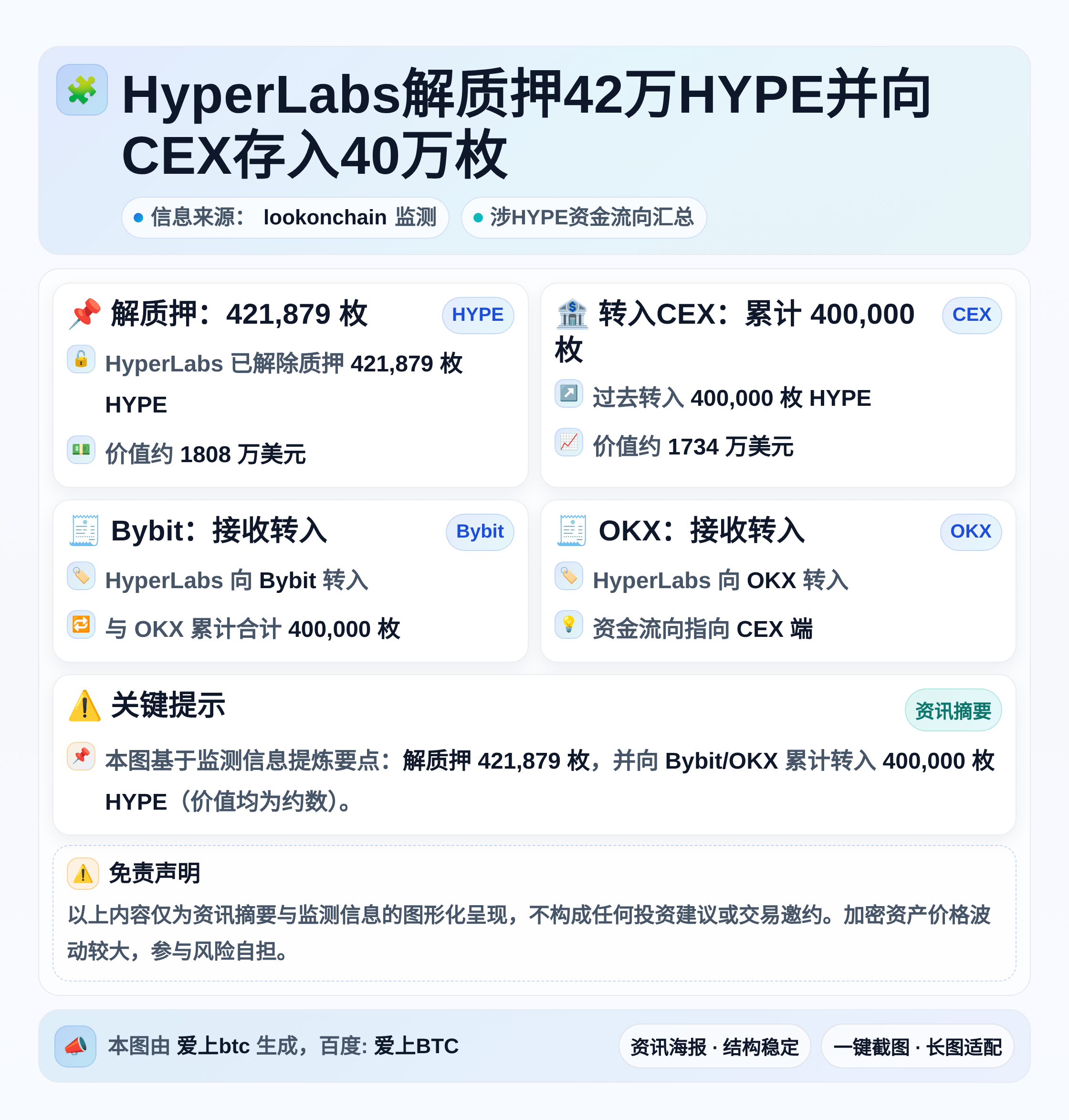Click the dollar bill icon beside 1808 万美元
Image resolution: width=1069 pixels, height=1120 pixels.
[81, 450]
